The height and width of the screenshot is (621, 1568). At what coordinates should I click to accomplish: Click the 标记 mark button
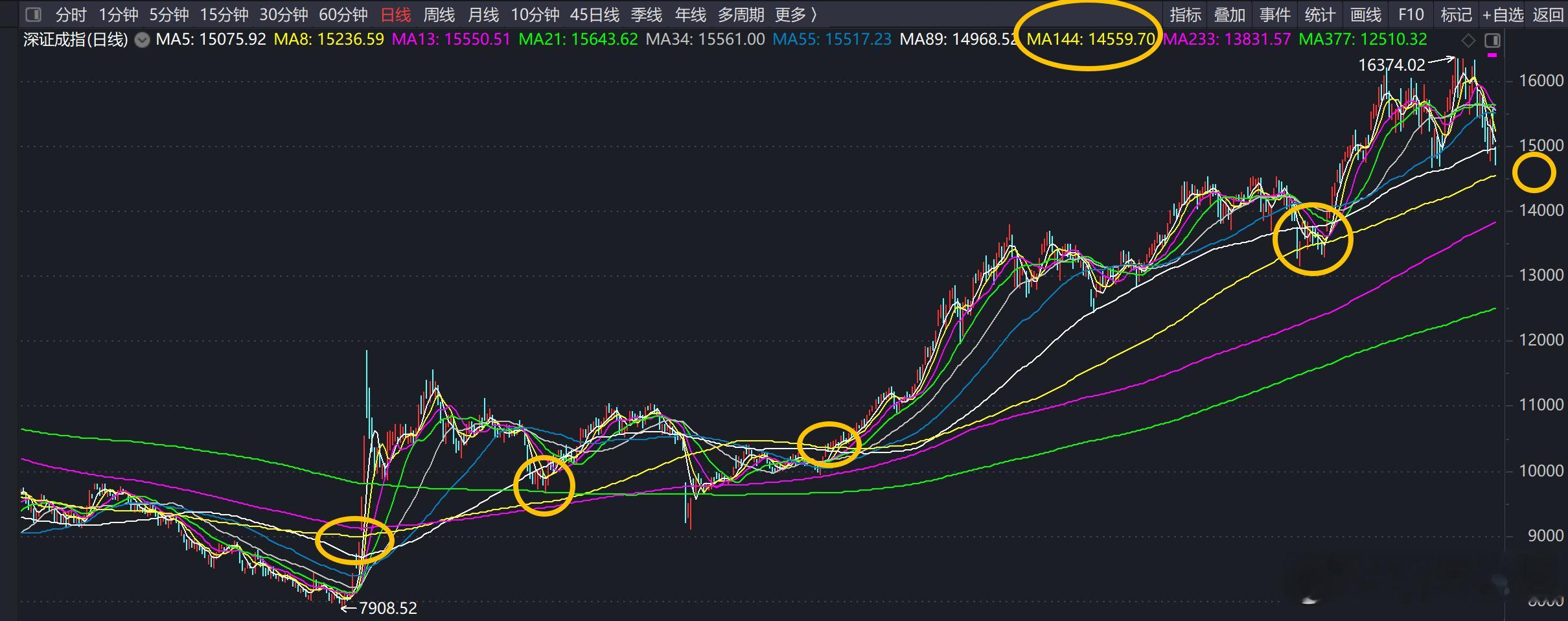click(x=1456, y=14)
